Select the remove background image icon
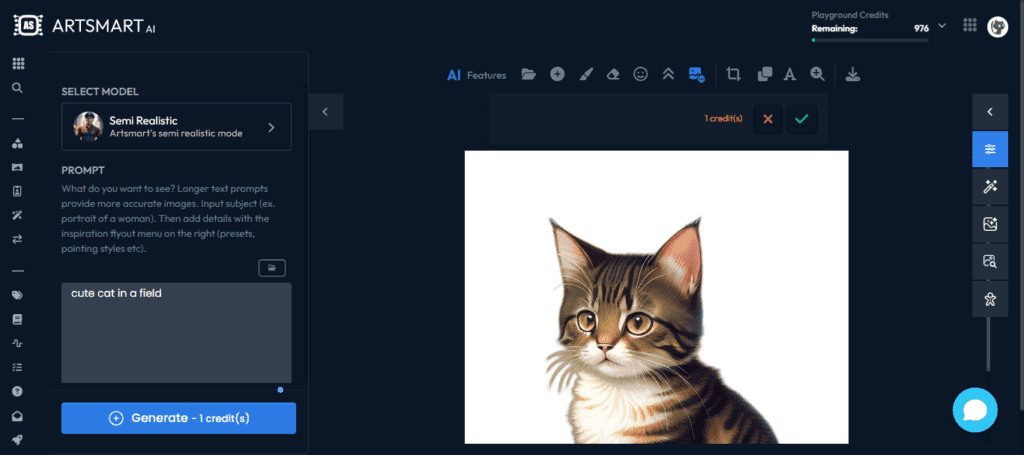The width and height of the screenshot is (1024, 455). [x=697, y=74]
